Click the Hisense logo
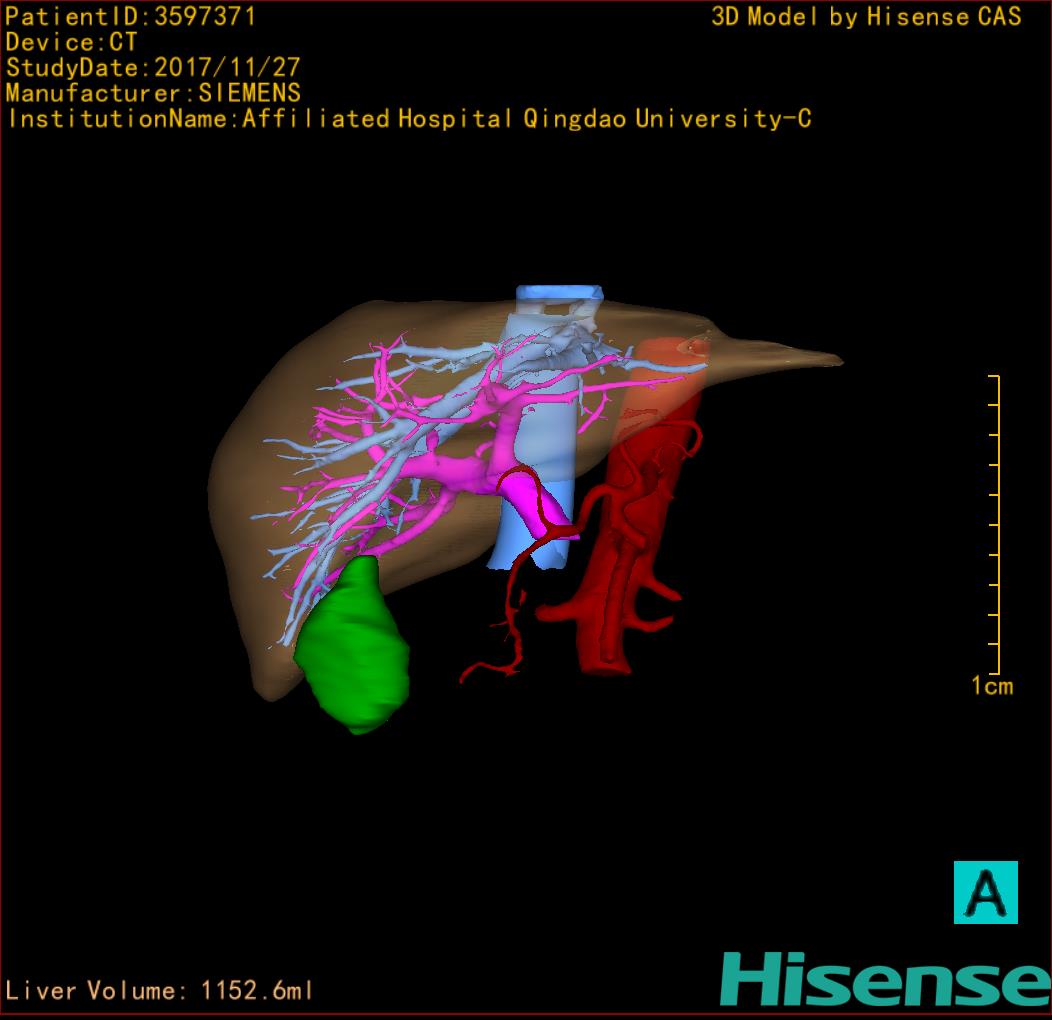The width and height of the screenshot is (1052, 1020). tap(885, 979)
